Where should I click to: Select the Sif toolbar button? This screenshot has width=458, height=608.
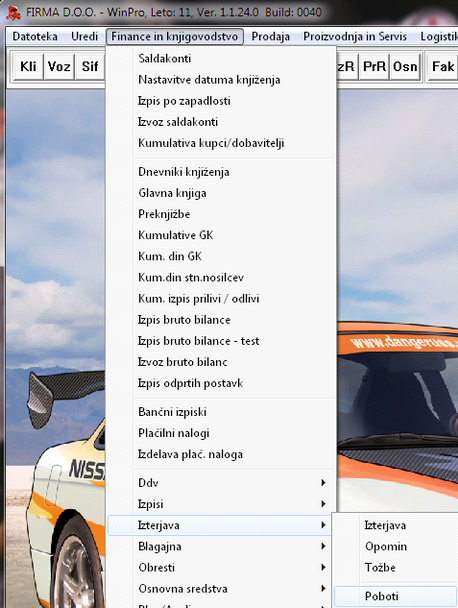pyautogui.click(x=90, y=67)
